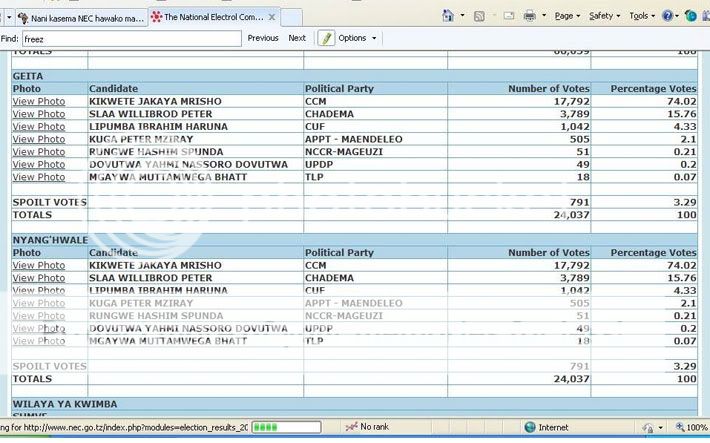Open View Photo for Slaa in Nyang'hwale
The width and height of the screenshot is (710, 443).
click(x=38, y=278)
